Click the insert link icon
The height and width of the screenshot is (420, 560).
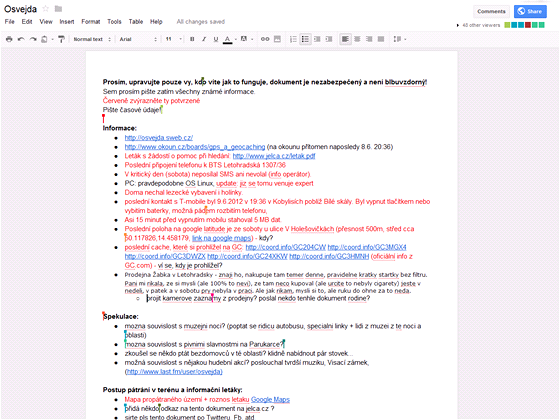(265, 39)
